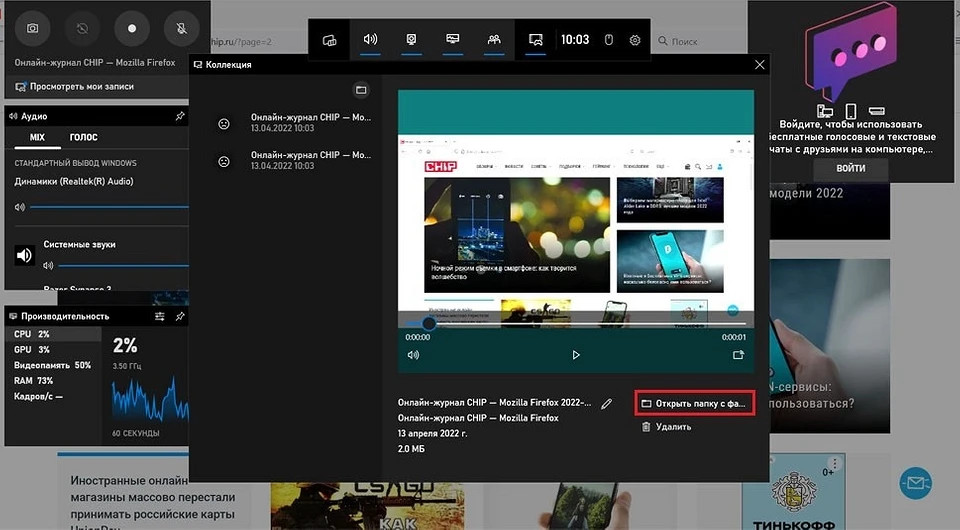Screen dimensions: 960x530
Task: Toggle the microphone mute button
Action: tap(182, 28)
